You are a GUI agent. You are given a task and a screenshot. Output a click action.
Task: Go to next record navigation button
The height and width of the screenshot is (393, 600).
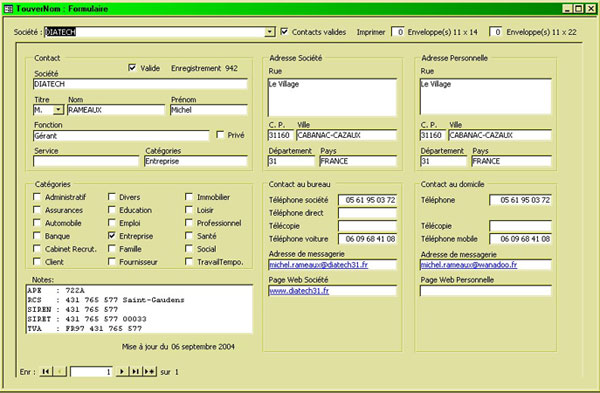click(122, 371)
